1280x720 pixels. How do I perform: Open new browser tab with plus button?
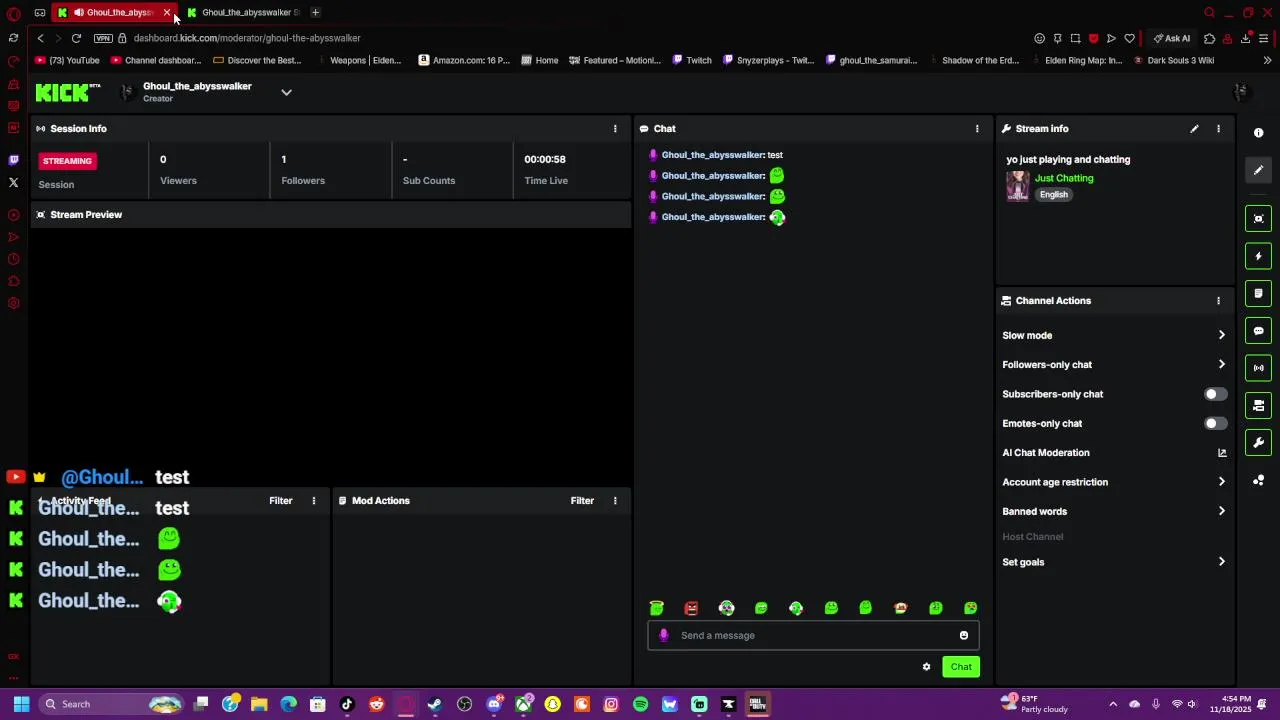point(315,12)
